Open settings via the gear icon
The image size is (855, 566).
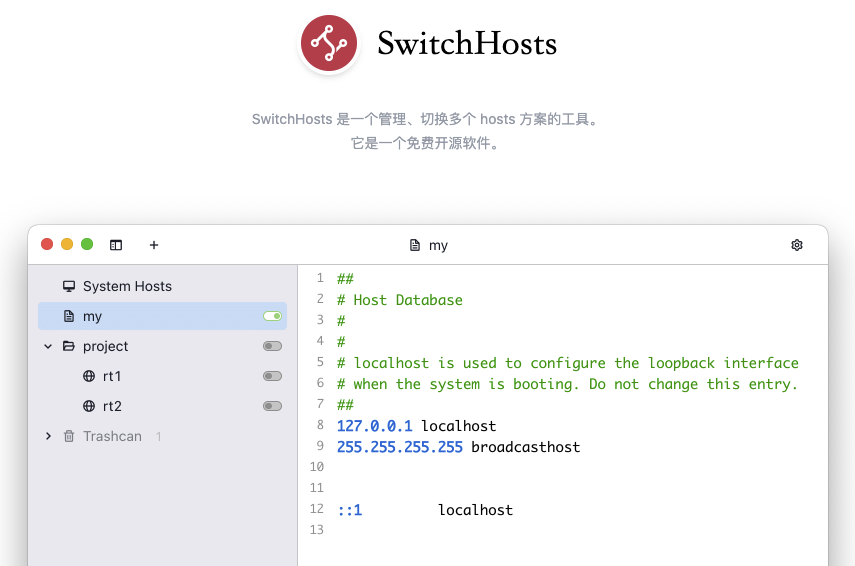[x=797, y=245]
